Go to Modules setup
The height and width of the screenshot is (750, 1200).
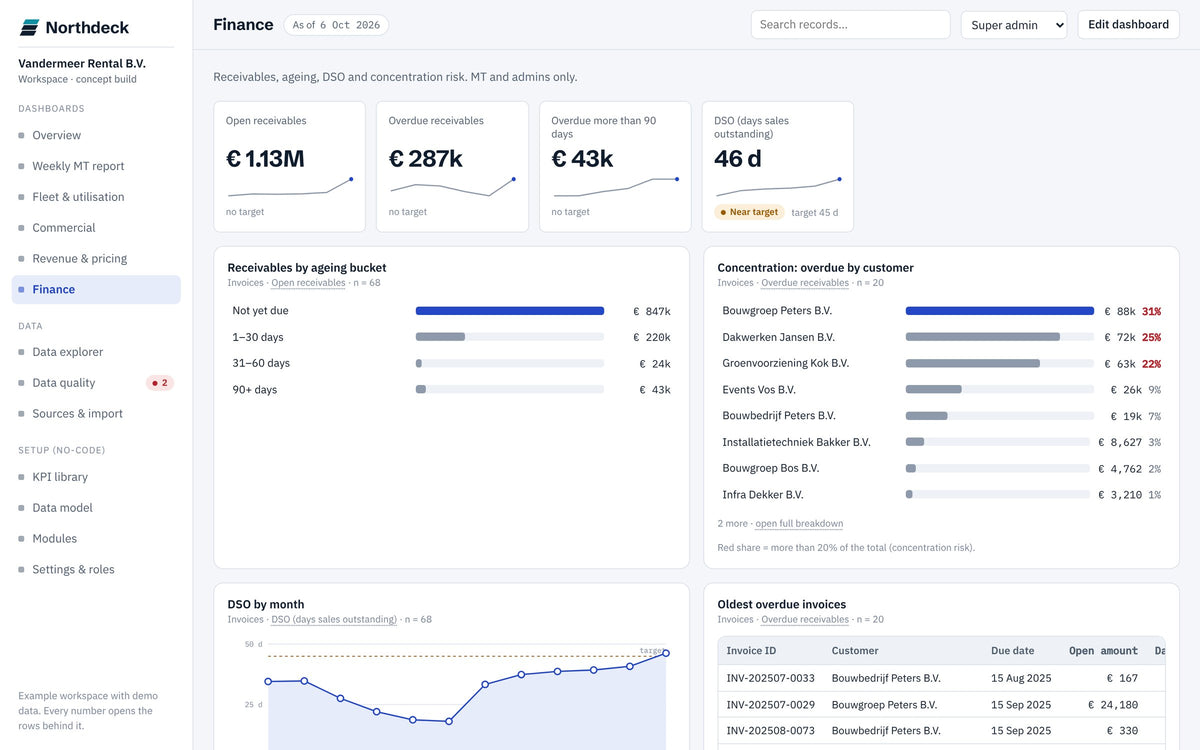(96, 539)
